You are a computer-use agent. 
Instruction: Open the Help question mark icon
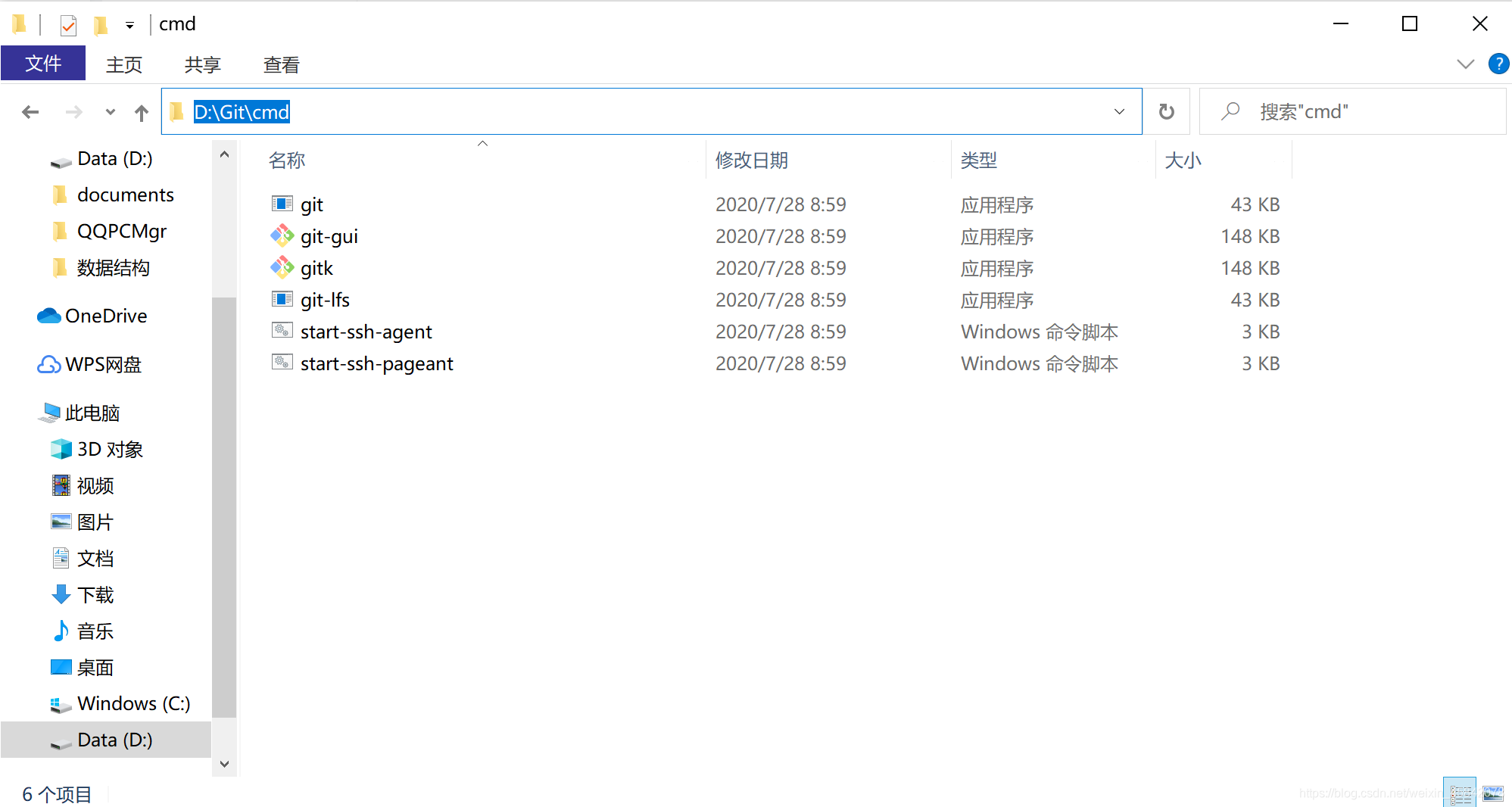pos(1498,64)
